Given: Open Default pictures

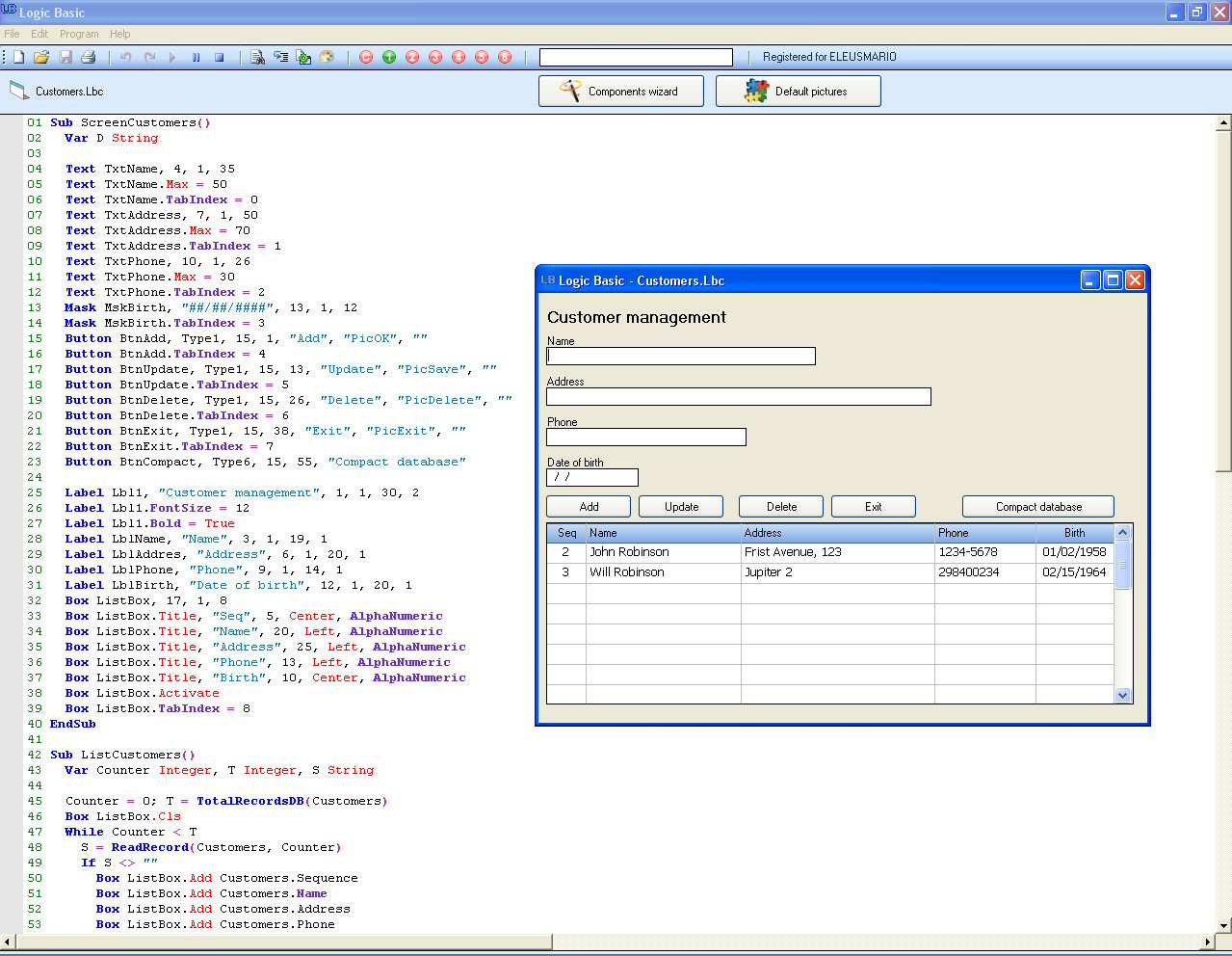Looking at the screenshot, I should coord(799,92).
